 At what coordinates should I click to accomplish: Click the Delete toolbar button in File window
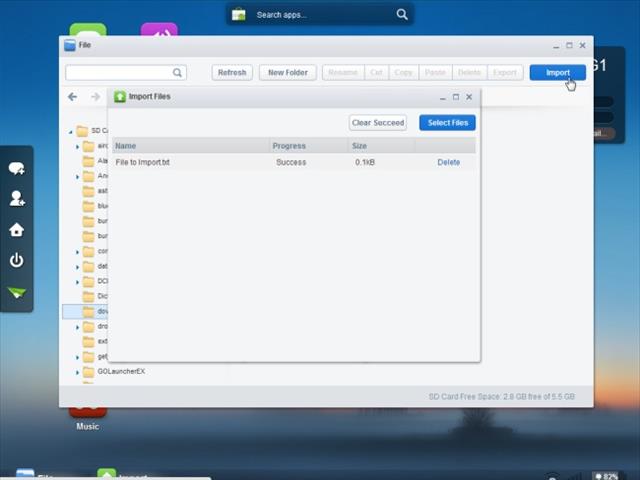point(469,73)
